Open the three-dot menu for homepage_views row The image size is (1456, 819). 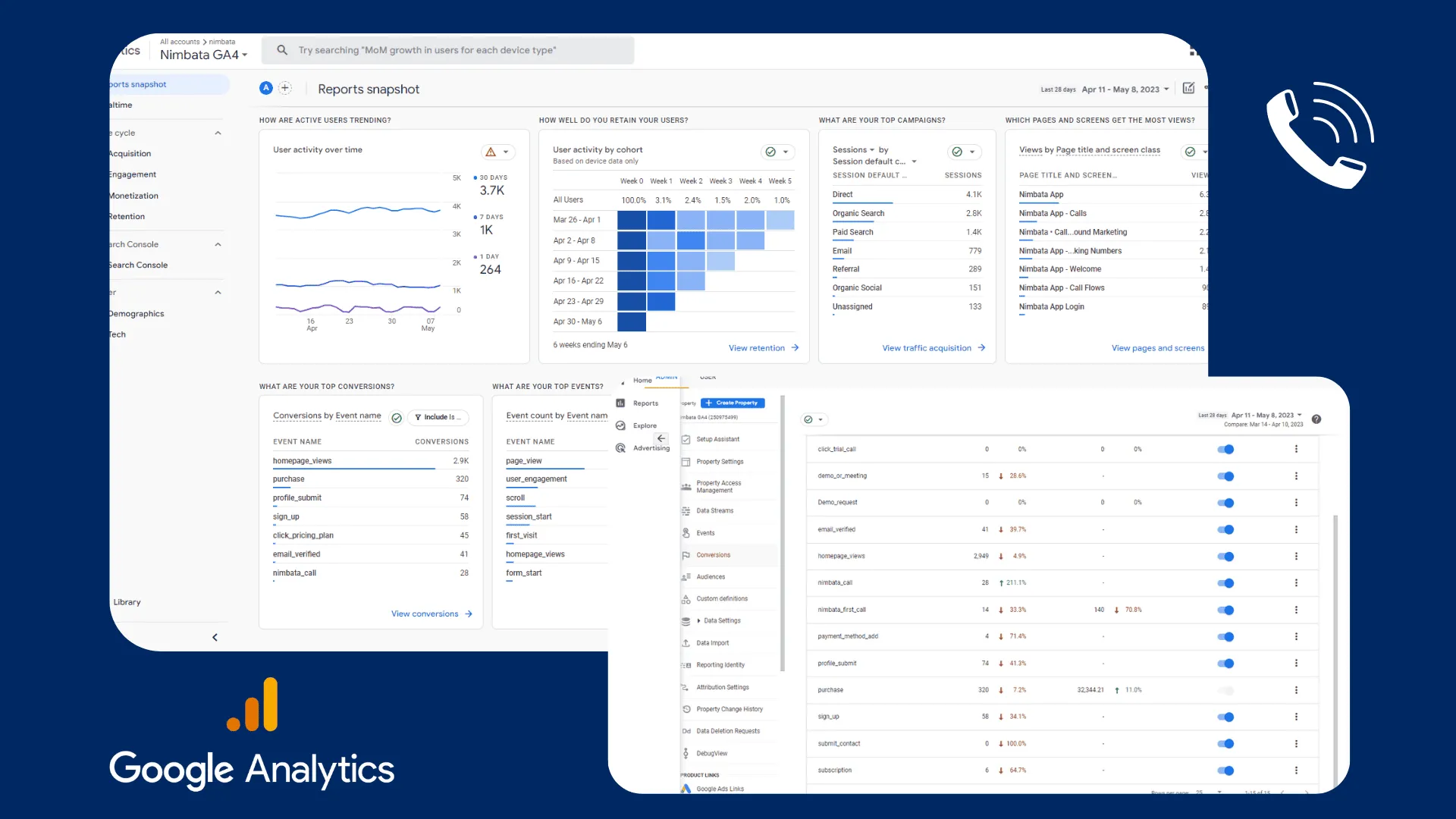point(1296,556)
